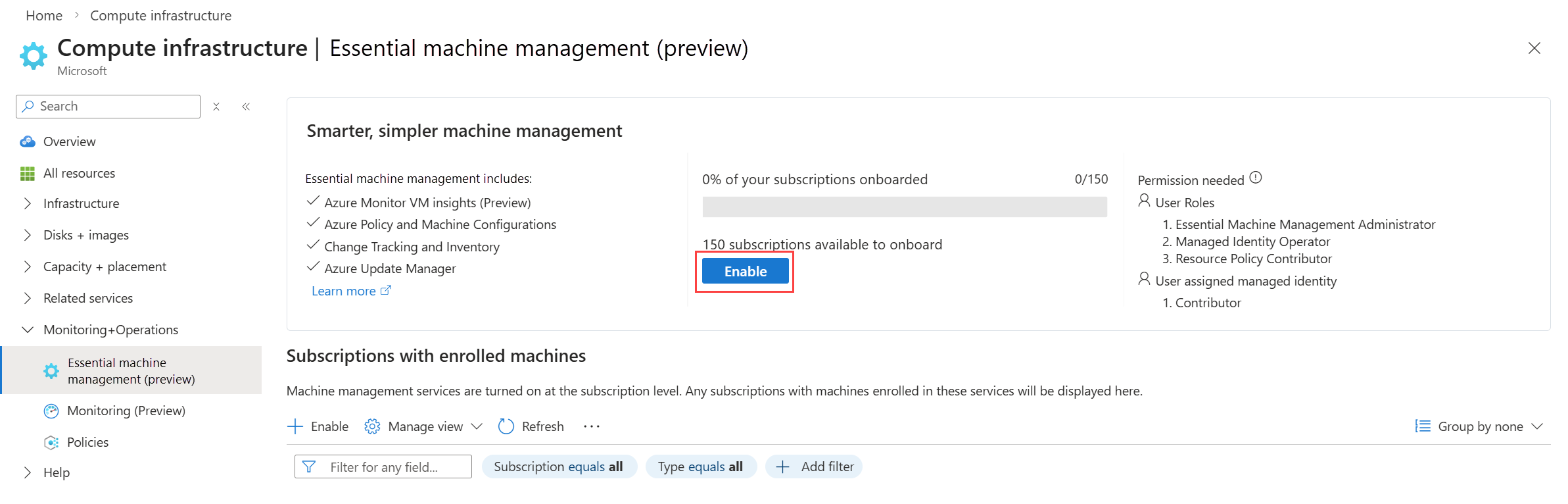Screen dimensions: 1568x504
Task: Click the All resources grid icon
Action: pos(28,174)
